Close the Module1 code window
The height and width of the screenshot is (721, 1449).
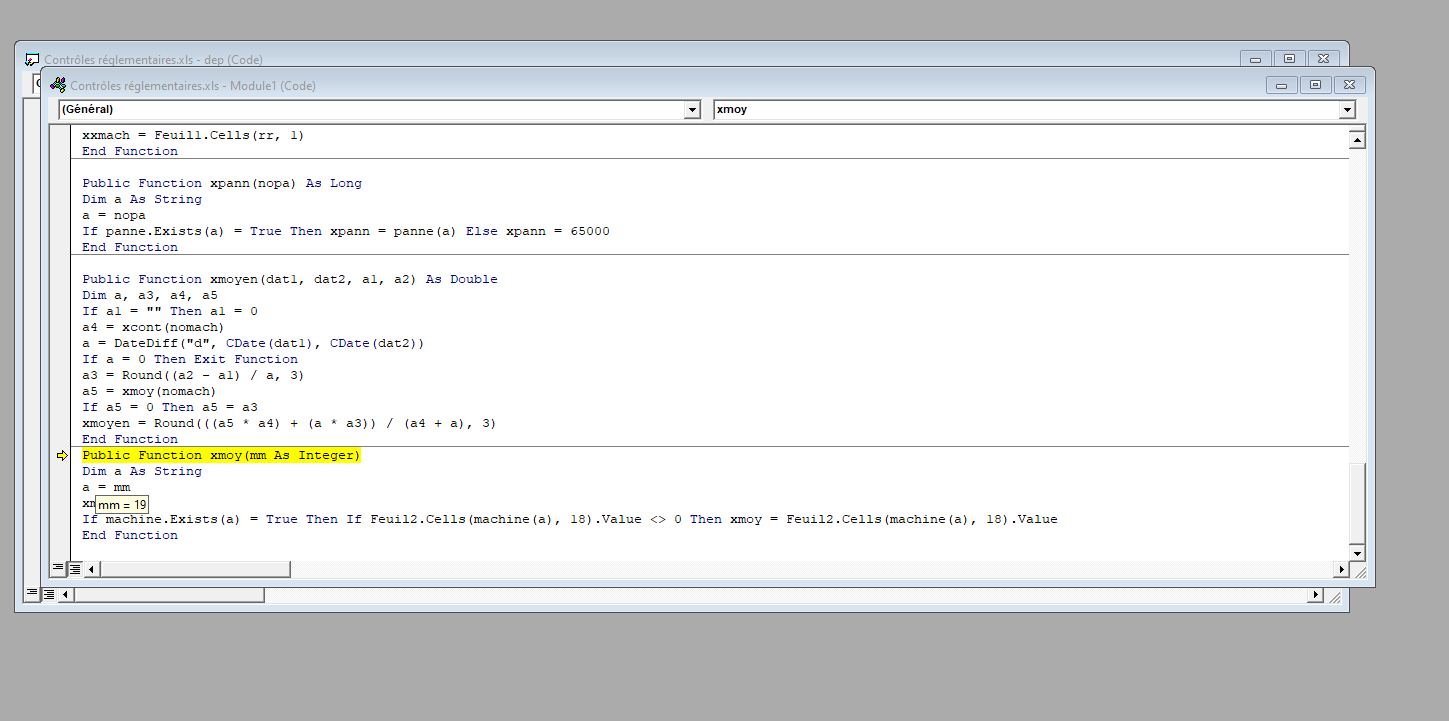click(1350, 85)
